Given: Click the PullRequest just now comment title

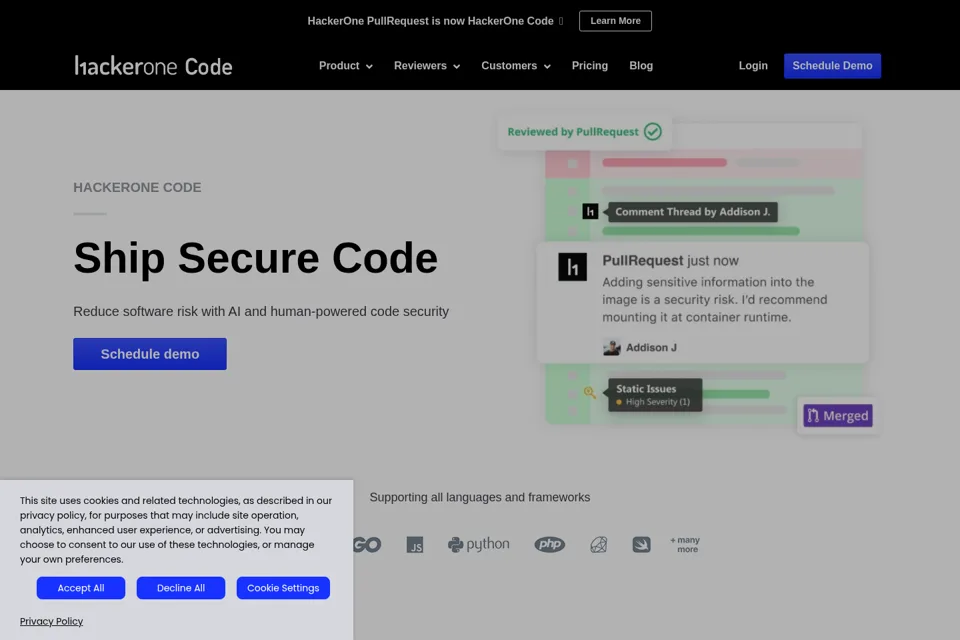Looking at the screenshot, I should [x=670, y=260].
